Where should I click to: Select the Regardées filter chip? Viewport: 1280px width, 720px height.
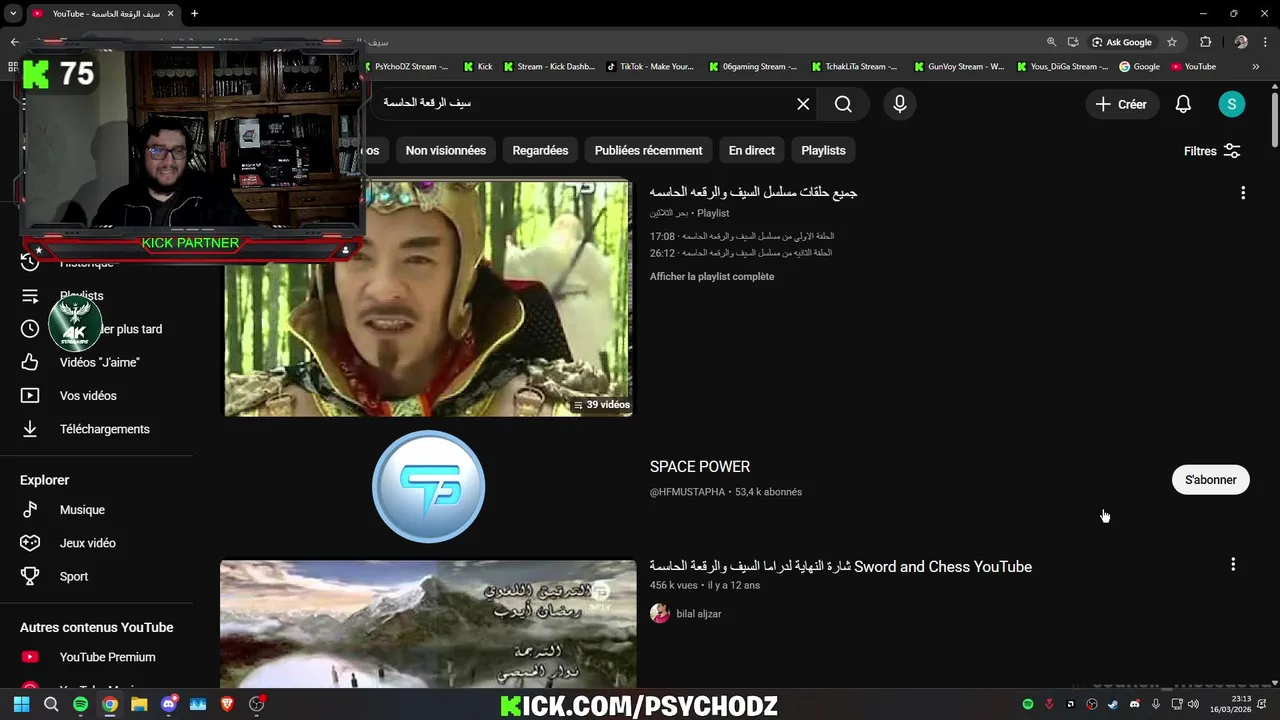(x=540, y=150)
